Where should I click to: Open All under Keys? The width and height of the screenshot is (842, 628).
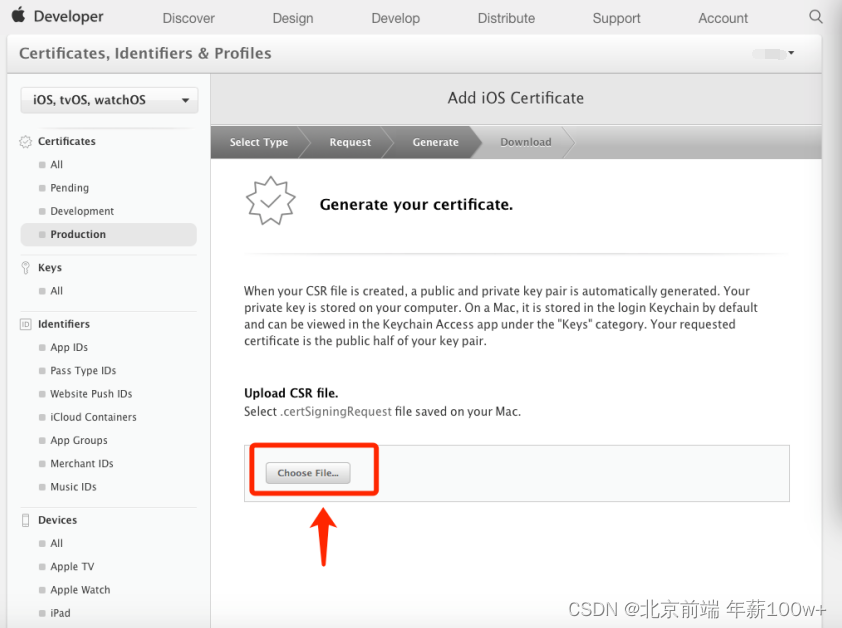[x=56, y=291]
